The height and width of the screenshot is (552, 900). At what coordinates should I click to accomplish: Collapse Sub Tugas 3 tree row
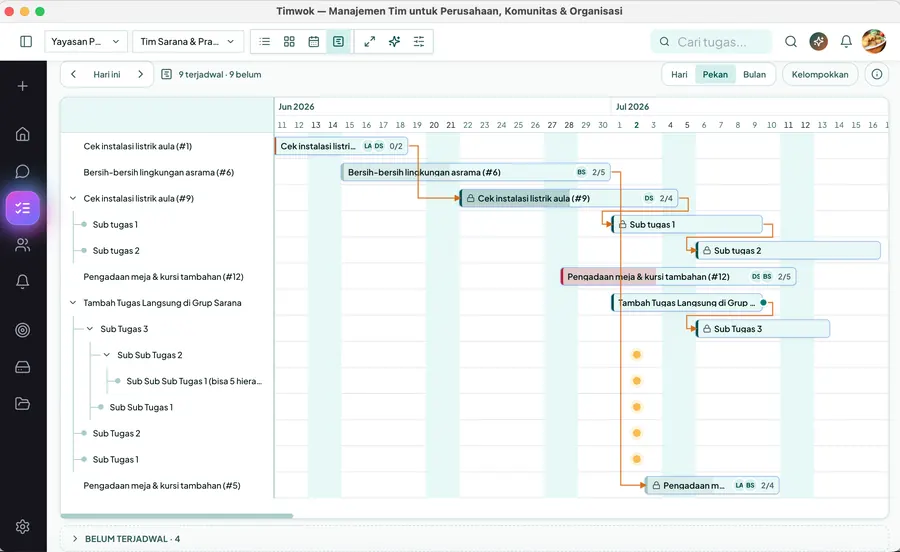(x=90, y=329)
